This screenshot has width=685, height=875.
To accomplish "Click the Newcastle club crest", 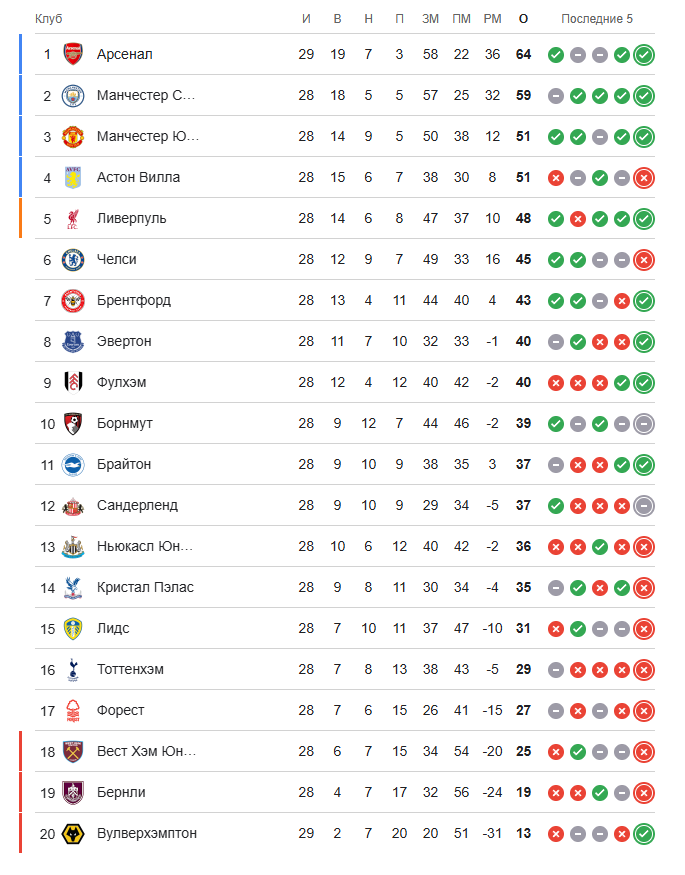I will [73, 546].
